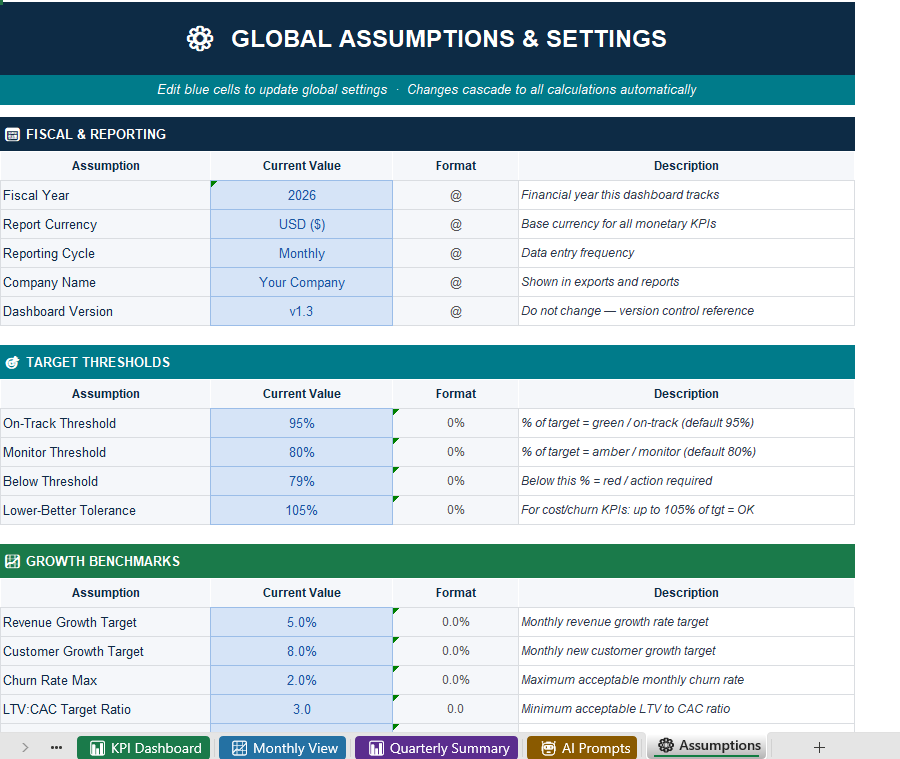The image size is (900, 759).
Task: Switch to the Monthly View tab
Action: pos(283,748)
